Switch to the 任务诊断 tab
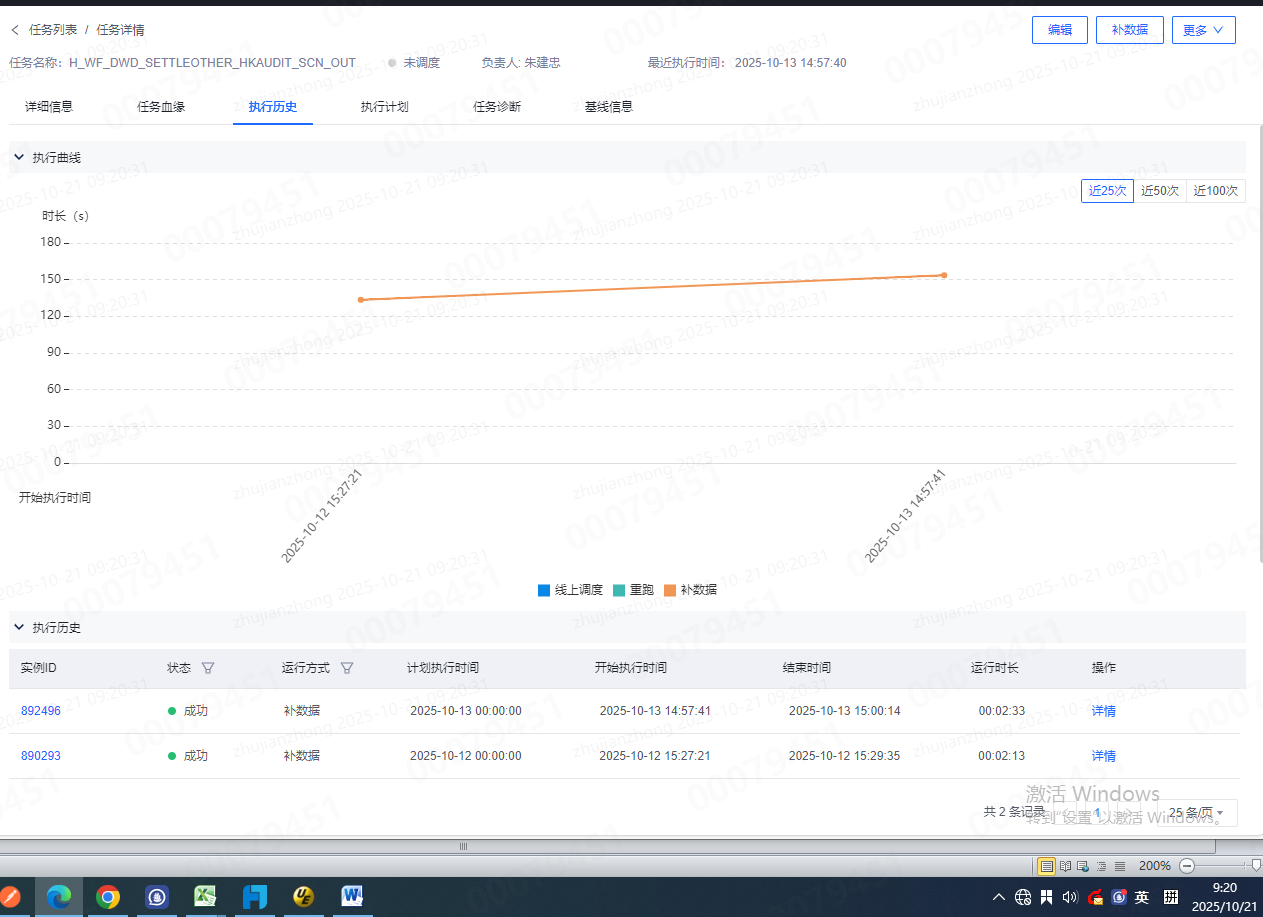This screenshot has width=1263, height=917. coord(497,107)
